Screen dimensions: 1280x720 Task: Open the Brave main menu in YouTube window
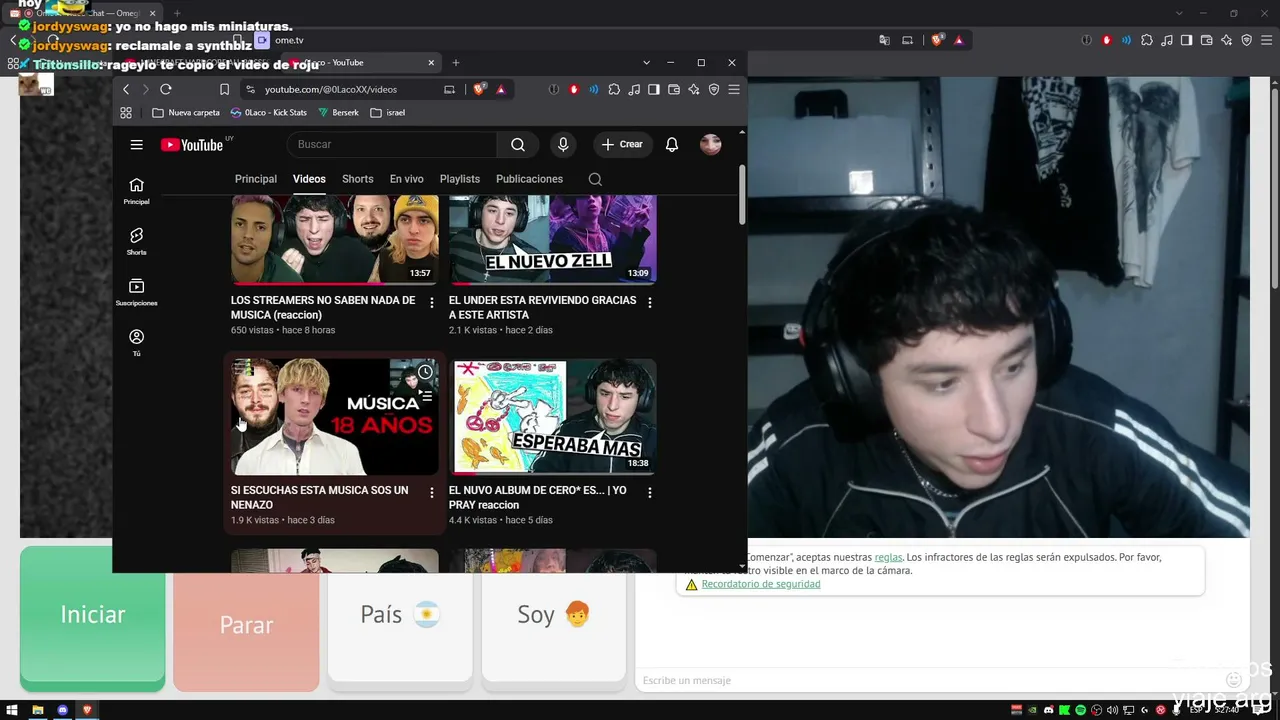734,89
